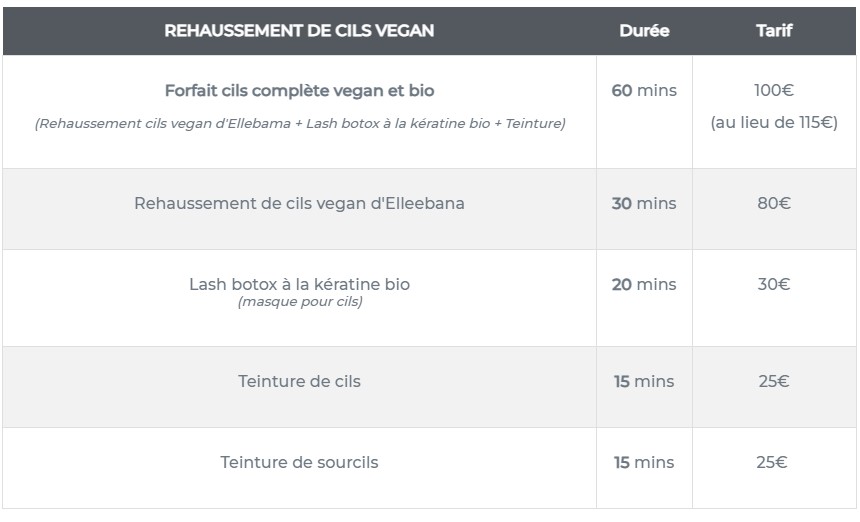Click the '60 mins' duration cell

tap(644, 91)
